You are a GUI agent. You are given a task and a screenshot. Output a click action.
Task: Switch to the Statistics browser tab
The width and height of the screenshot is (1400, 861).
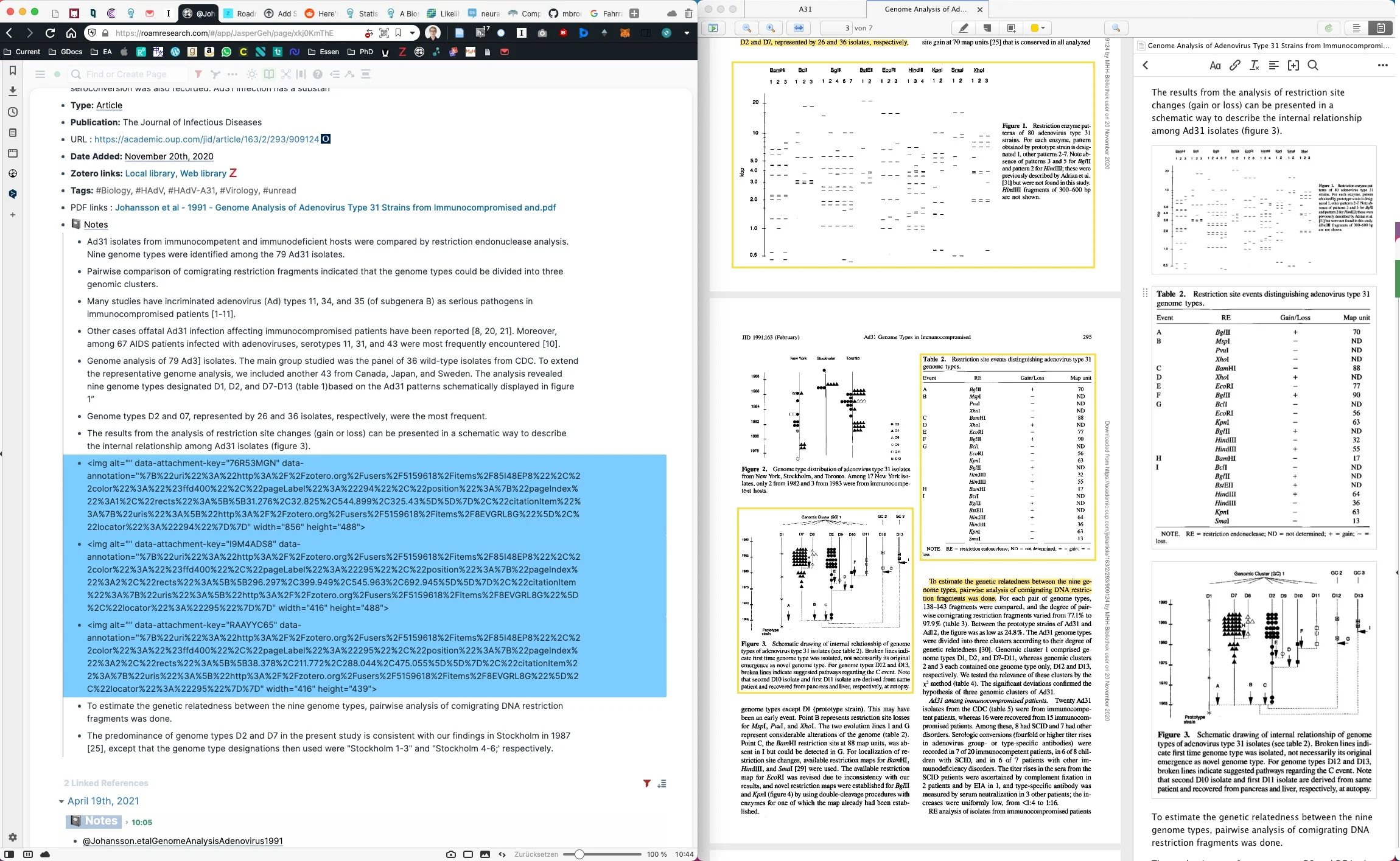[362, 13]
